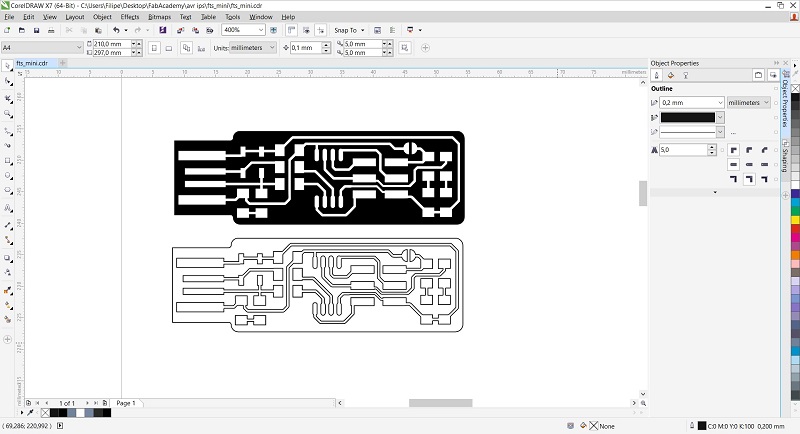Screen dimensions: 800x434
Task: Open the Tools menu
Action: coord(233,17)
